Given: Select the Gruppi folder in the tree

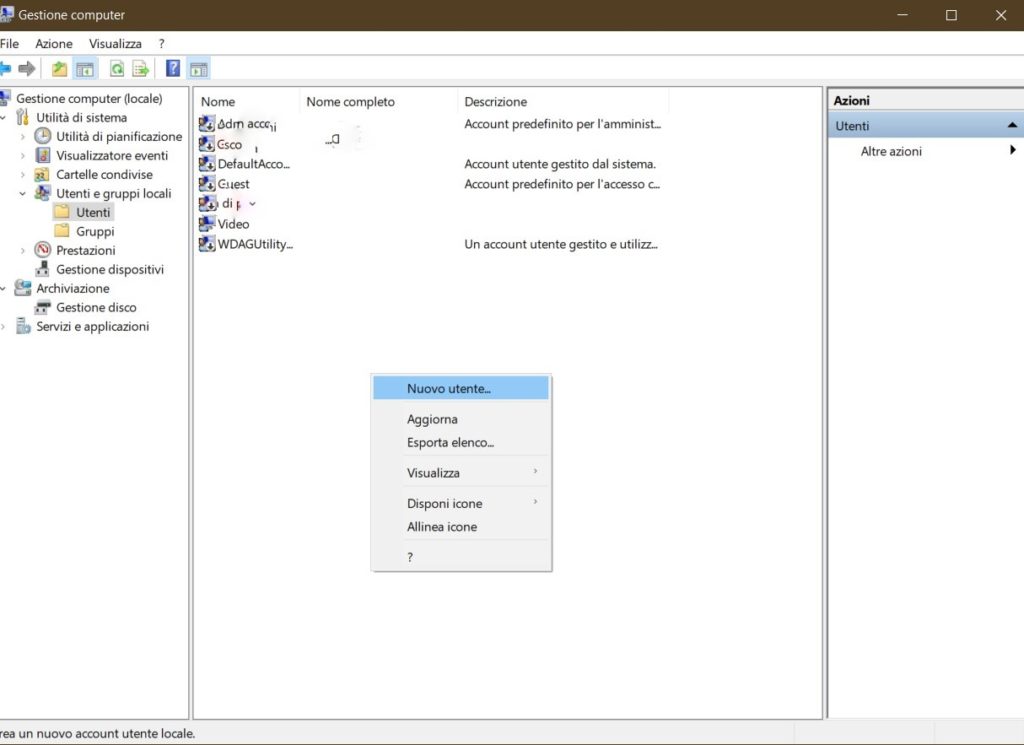Looking at the screenshot, I should 95,231.
